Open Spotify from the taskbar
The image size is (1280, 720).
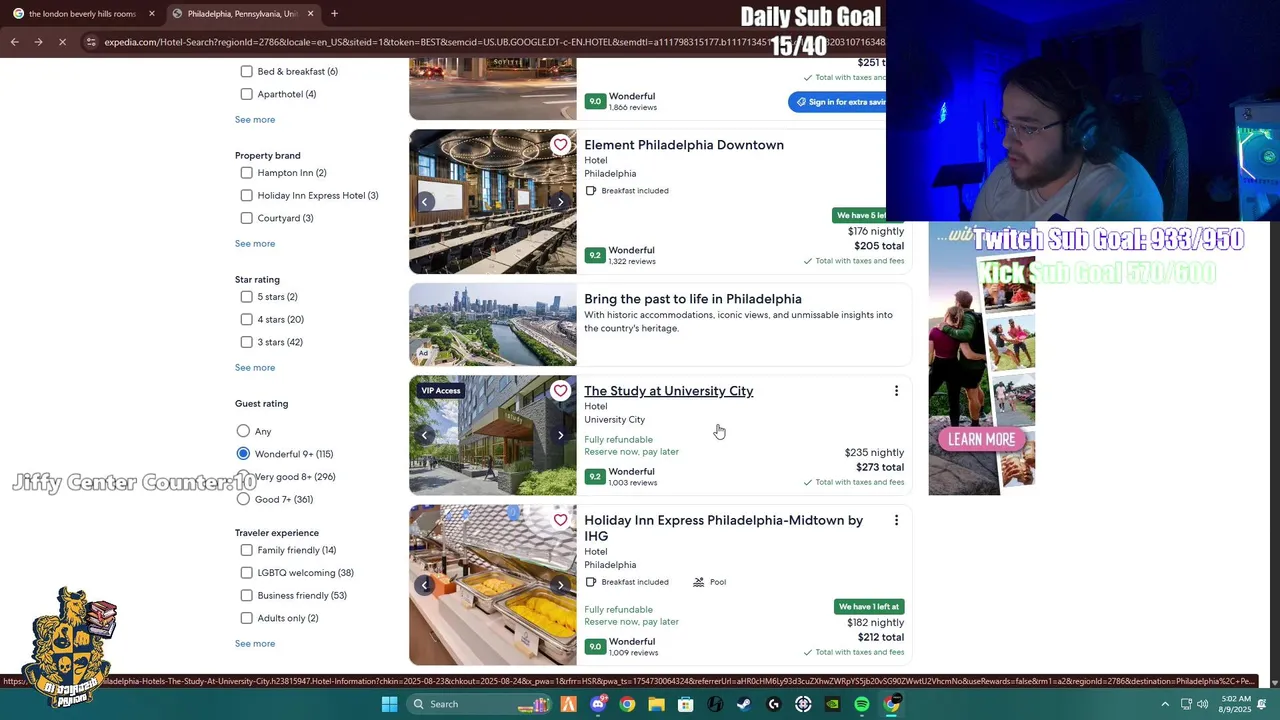(861, 704)
